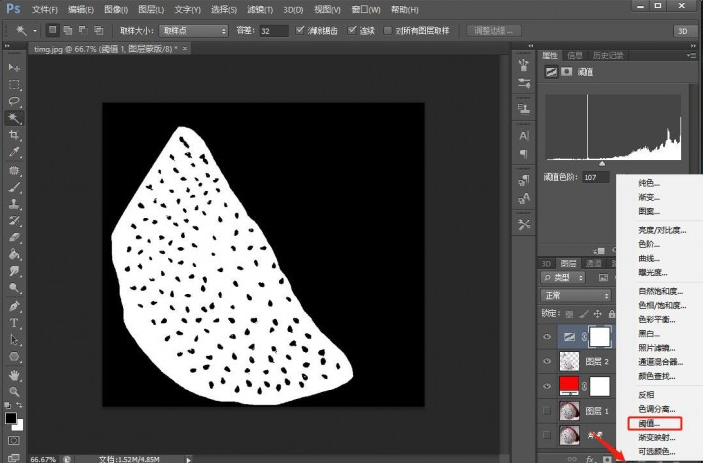Click the fx layer style icon
This screenshot has height=463, width=703.
coord(592,458)
